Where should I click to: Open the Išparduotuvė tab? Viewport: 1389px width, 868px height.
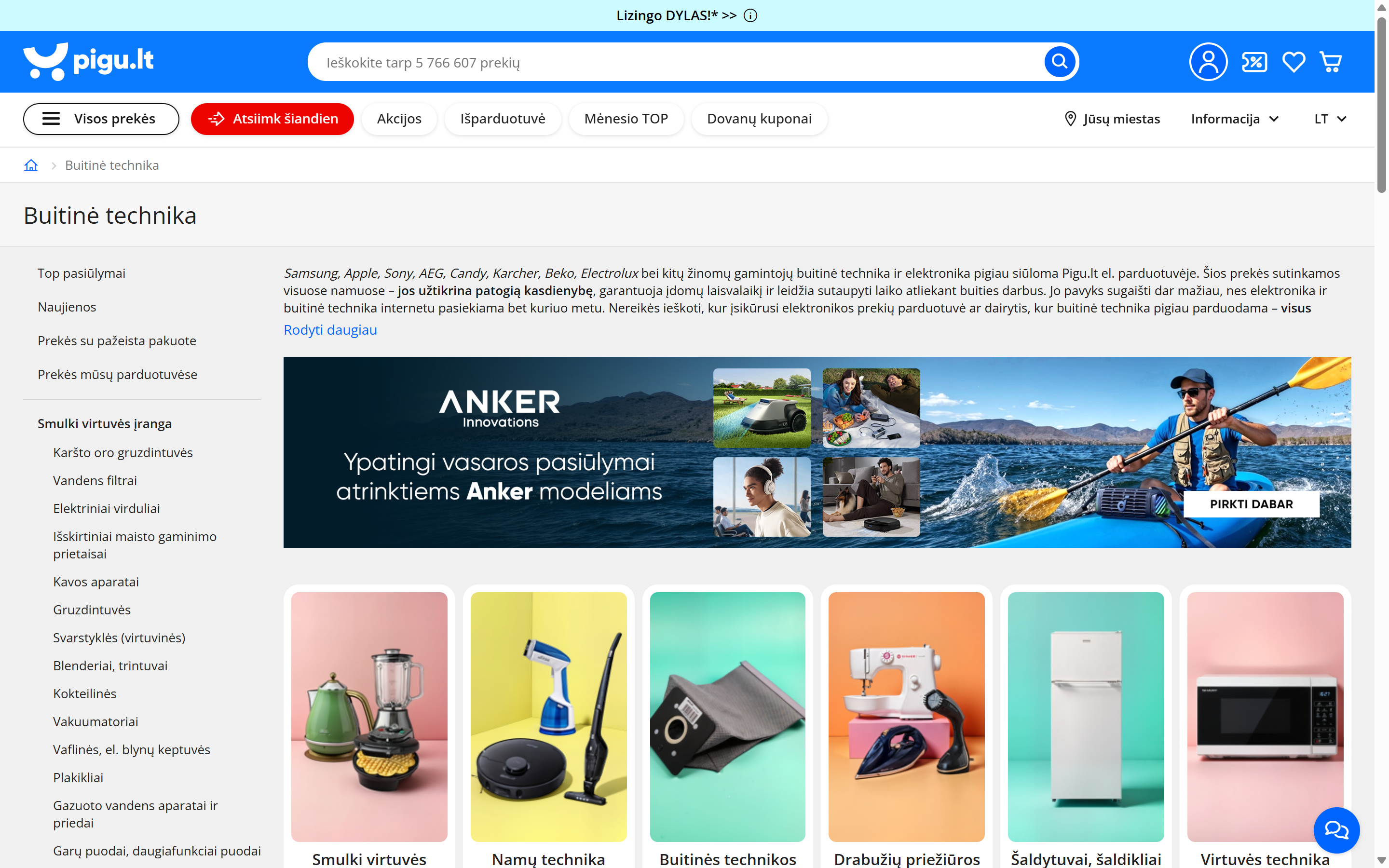click(x=503, y=119)
